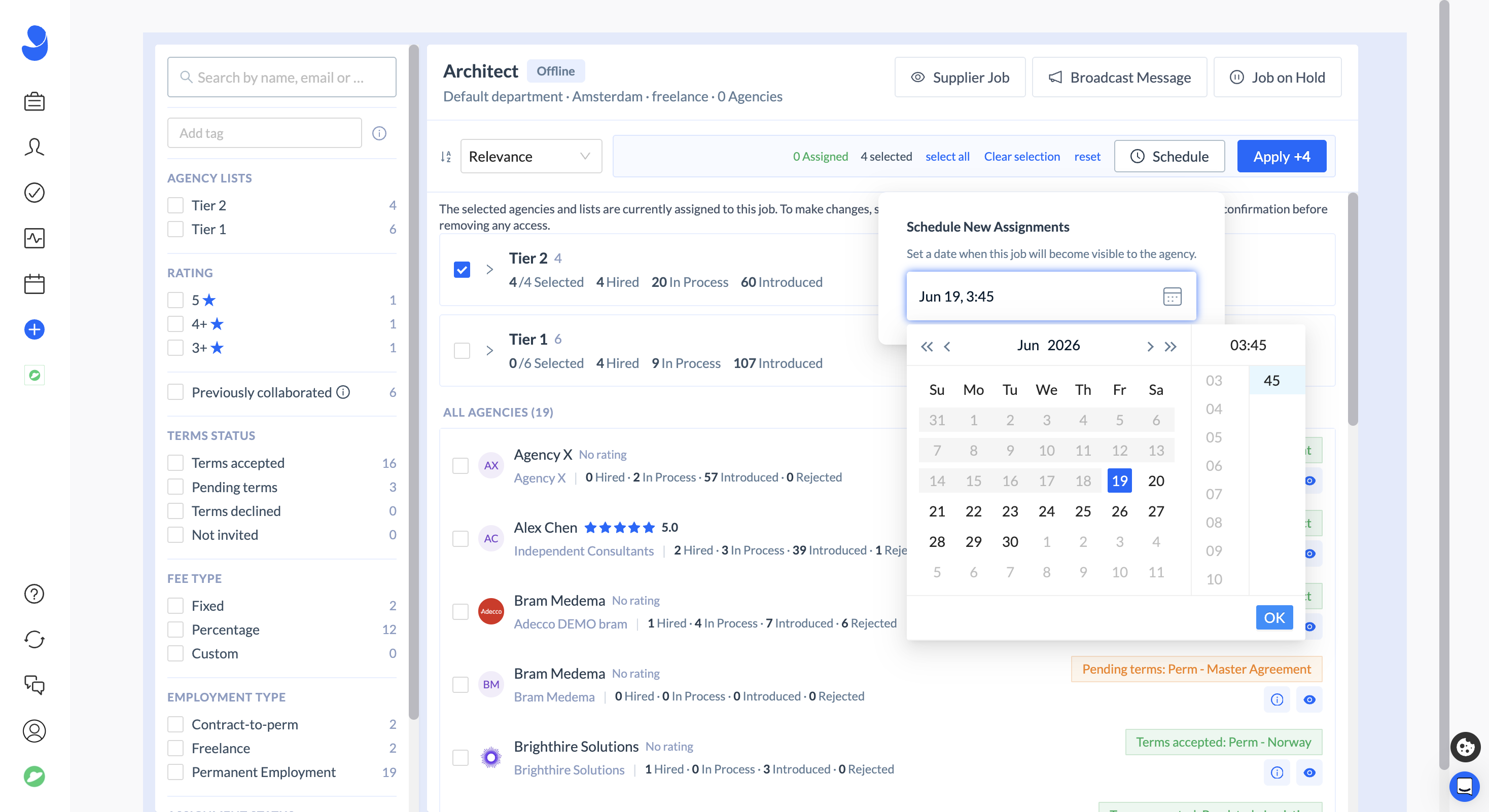
Task: Click the Supplier Job button
Action: click(960, 78)
